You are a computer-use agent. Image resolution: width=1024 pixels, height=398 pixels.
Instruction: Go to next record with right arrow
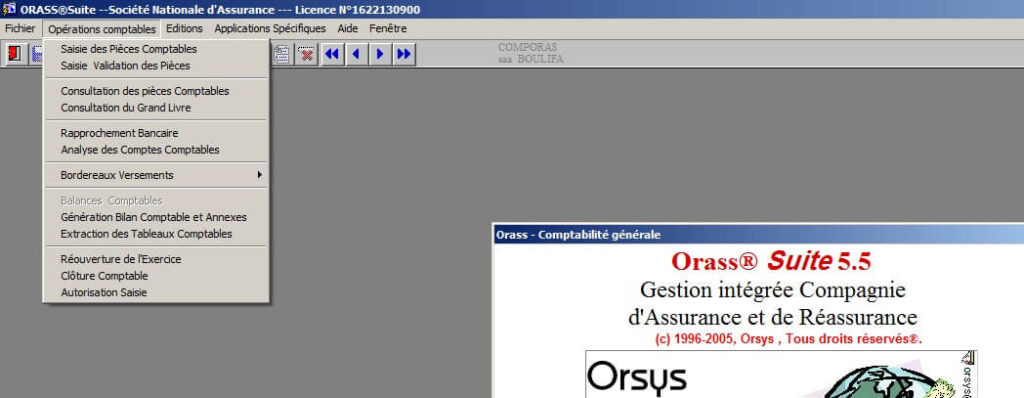[379, 54]
